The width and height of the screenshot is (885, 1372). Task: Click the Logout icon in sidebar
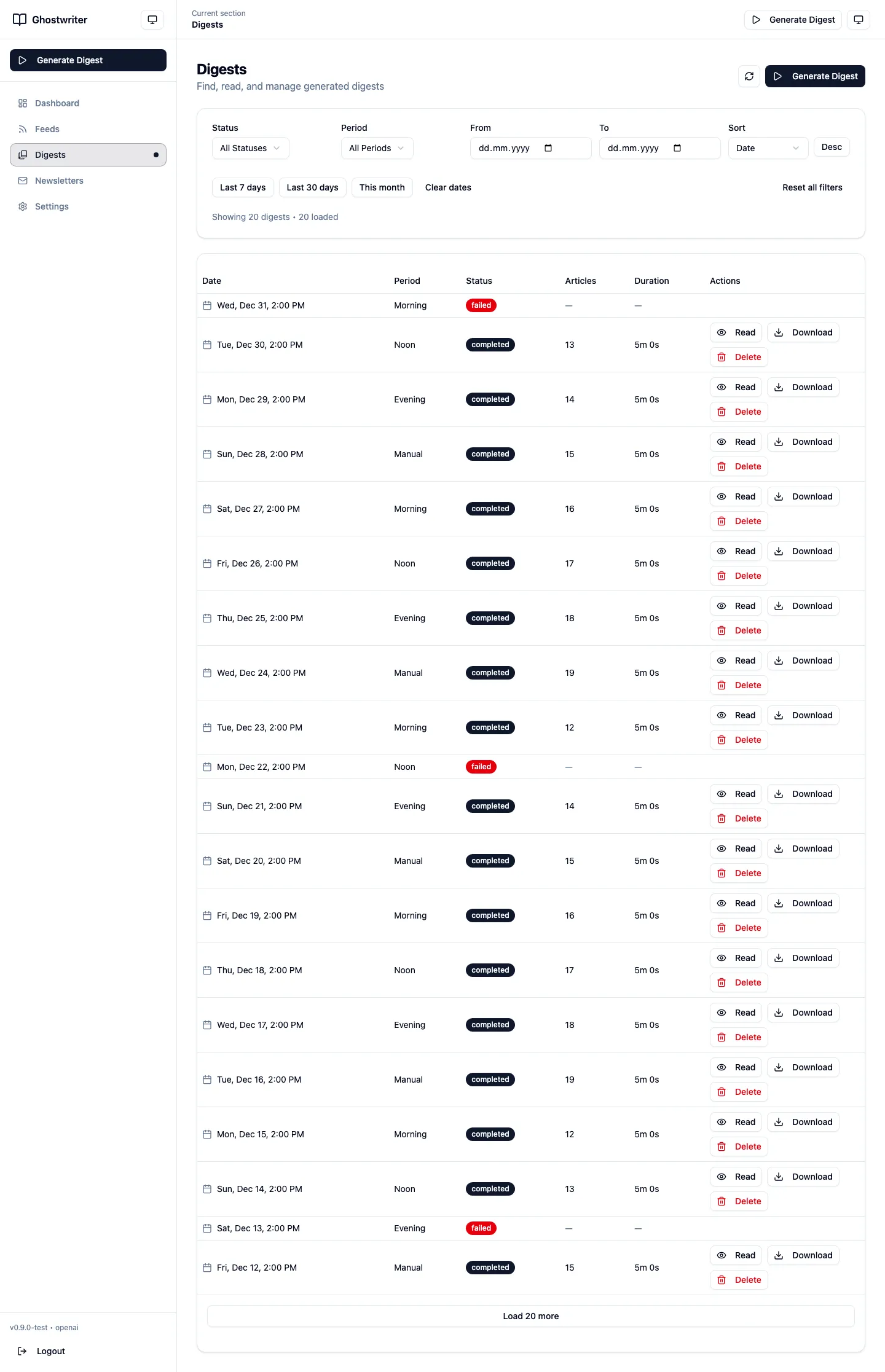point(22,1351)
